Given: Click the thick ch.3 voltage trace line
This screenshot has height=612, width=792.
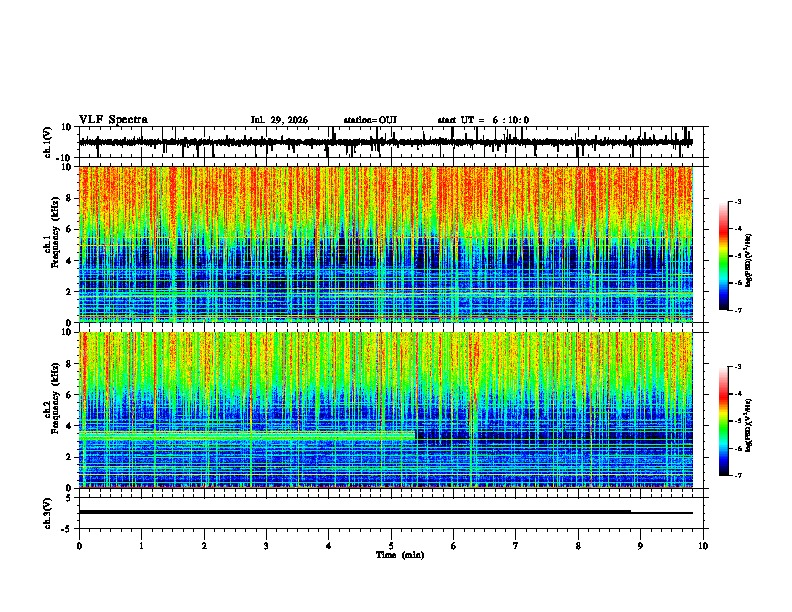Looking at the screenshot, I should coord(355,512).
